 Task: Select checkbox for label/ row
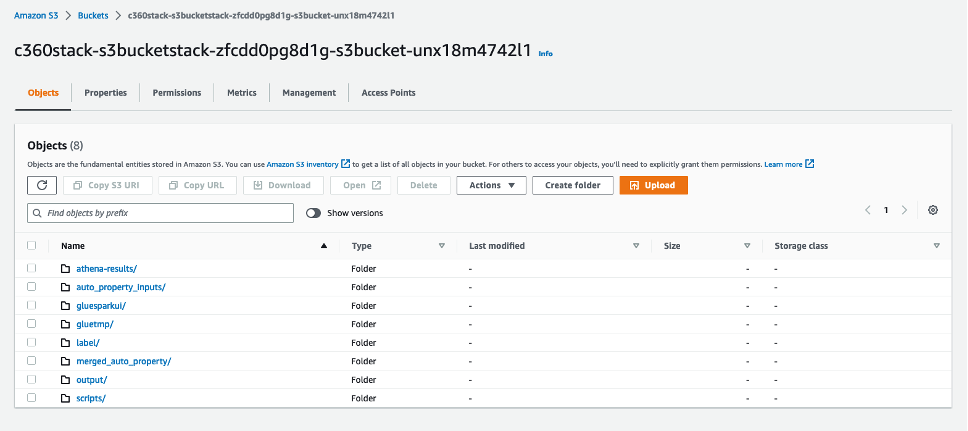pos(31,342)
